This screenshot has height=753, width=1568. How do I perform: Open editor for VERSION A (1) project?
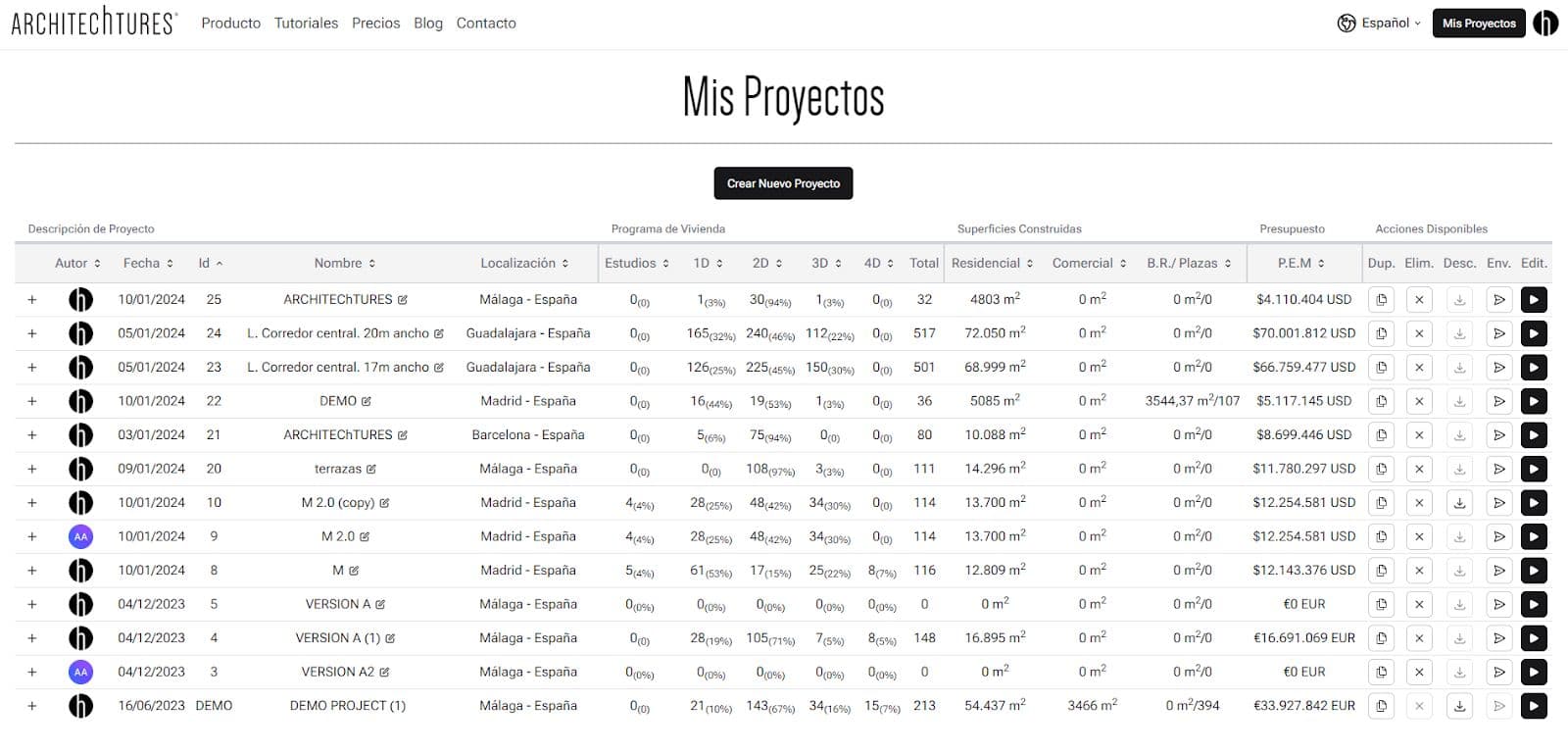[x=1534, y=638]
